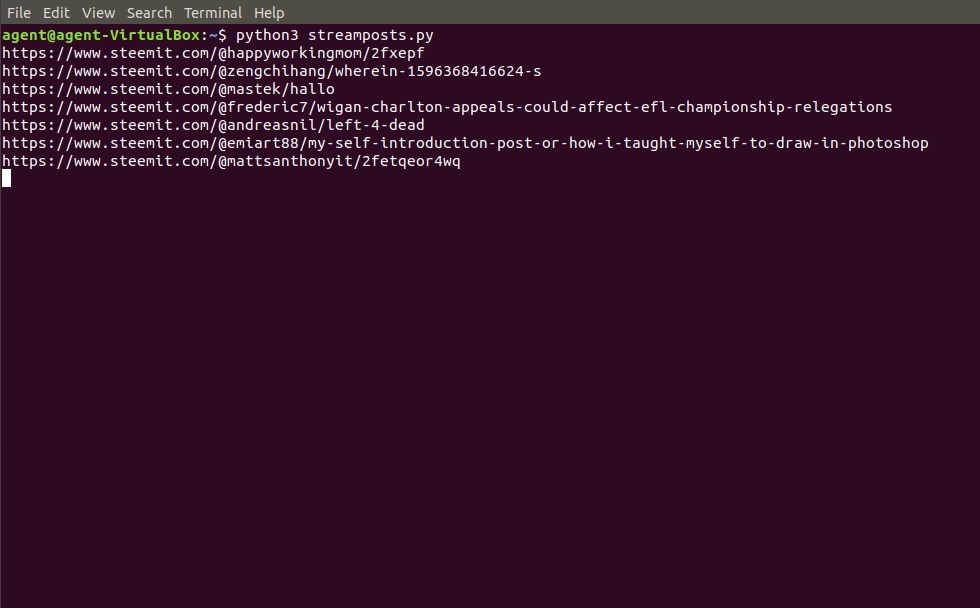Viewport: 980px width, 608px height.
Task: Open the View menu
Action: click(x=98, y=13)
